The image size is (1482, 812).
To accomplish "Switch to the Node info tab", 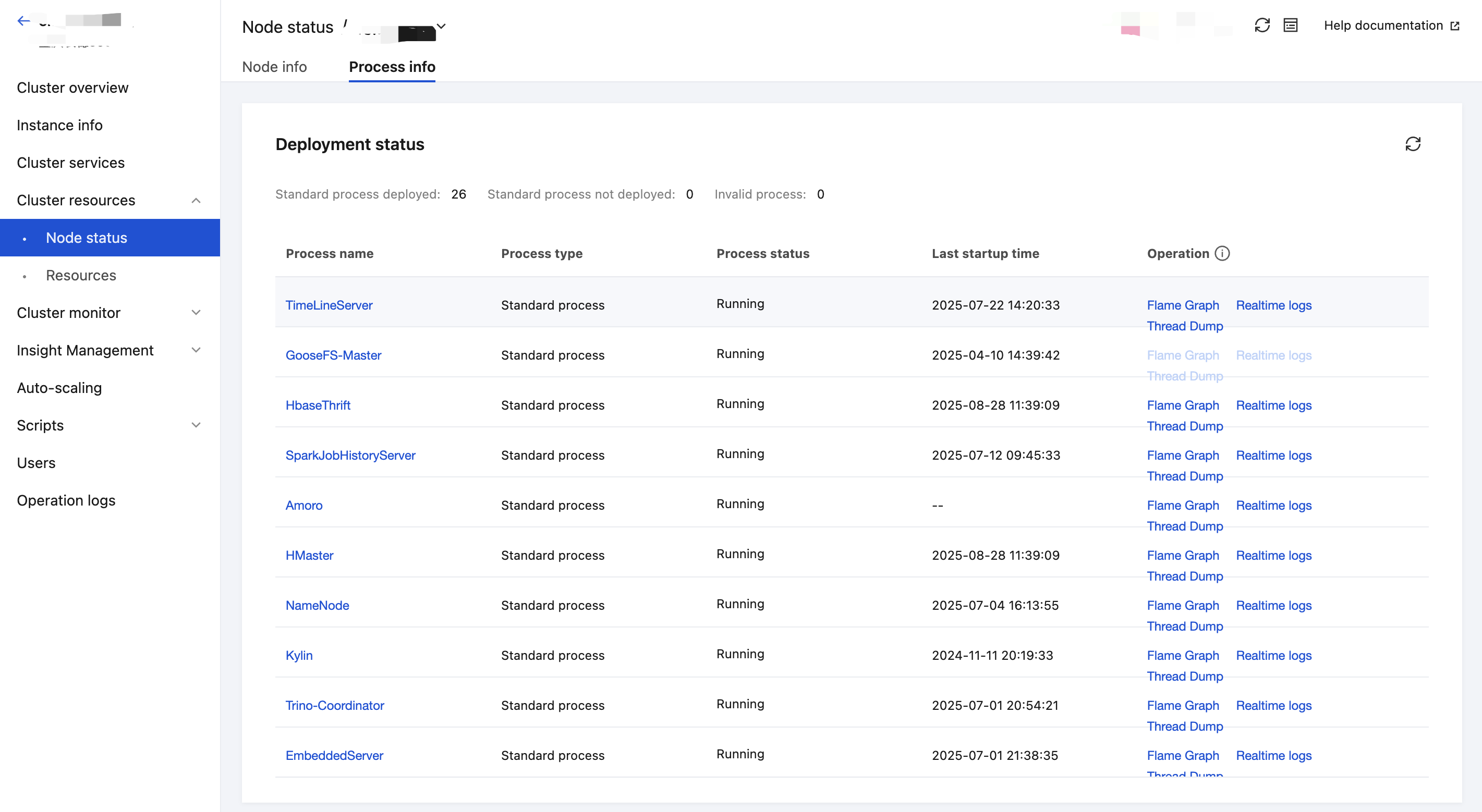I will pyautogui.click(x=274, y=67).
